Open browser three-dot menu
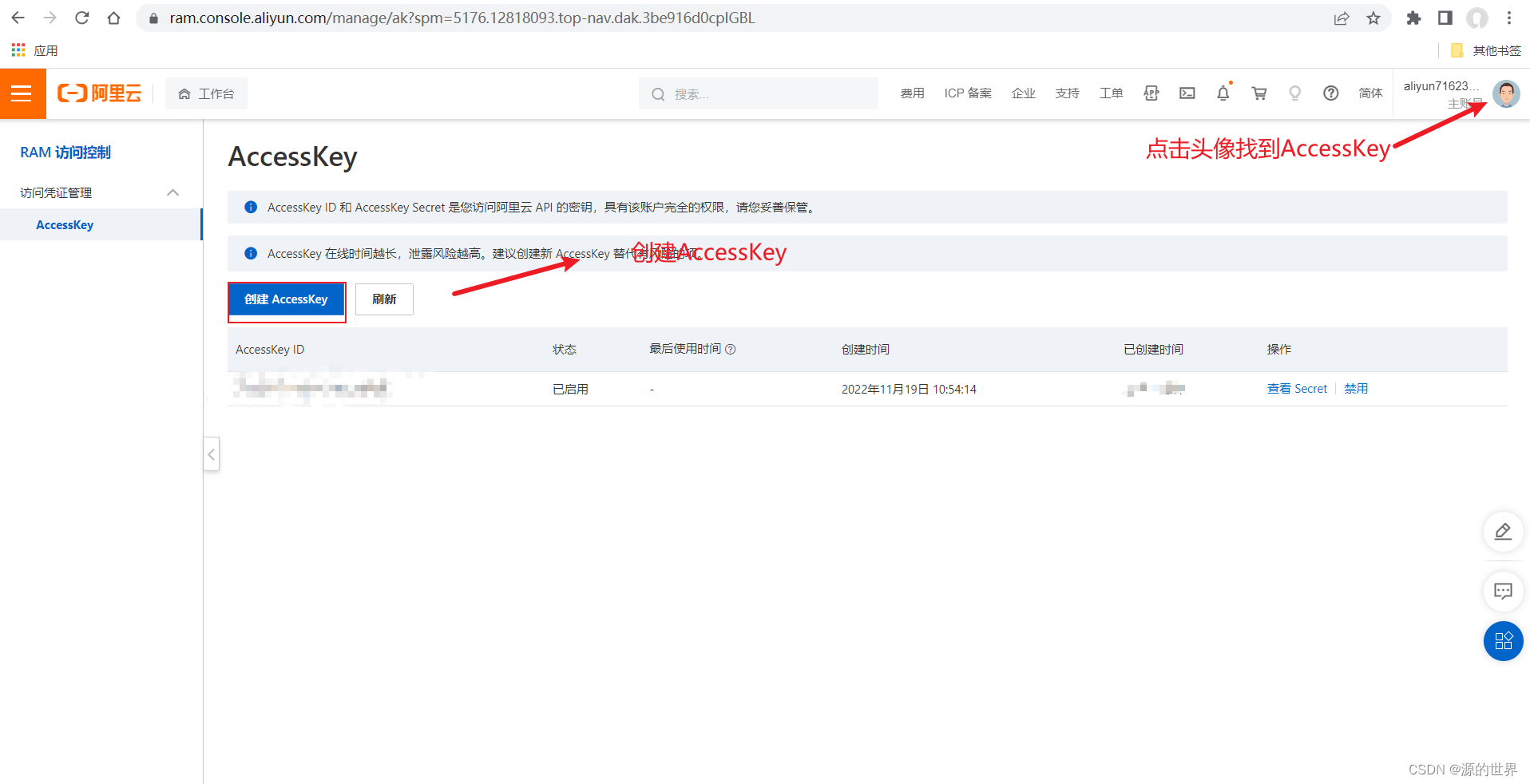 (x=1509, y=18)
